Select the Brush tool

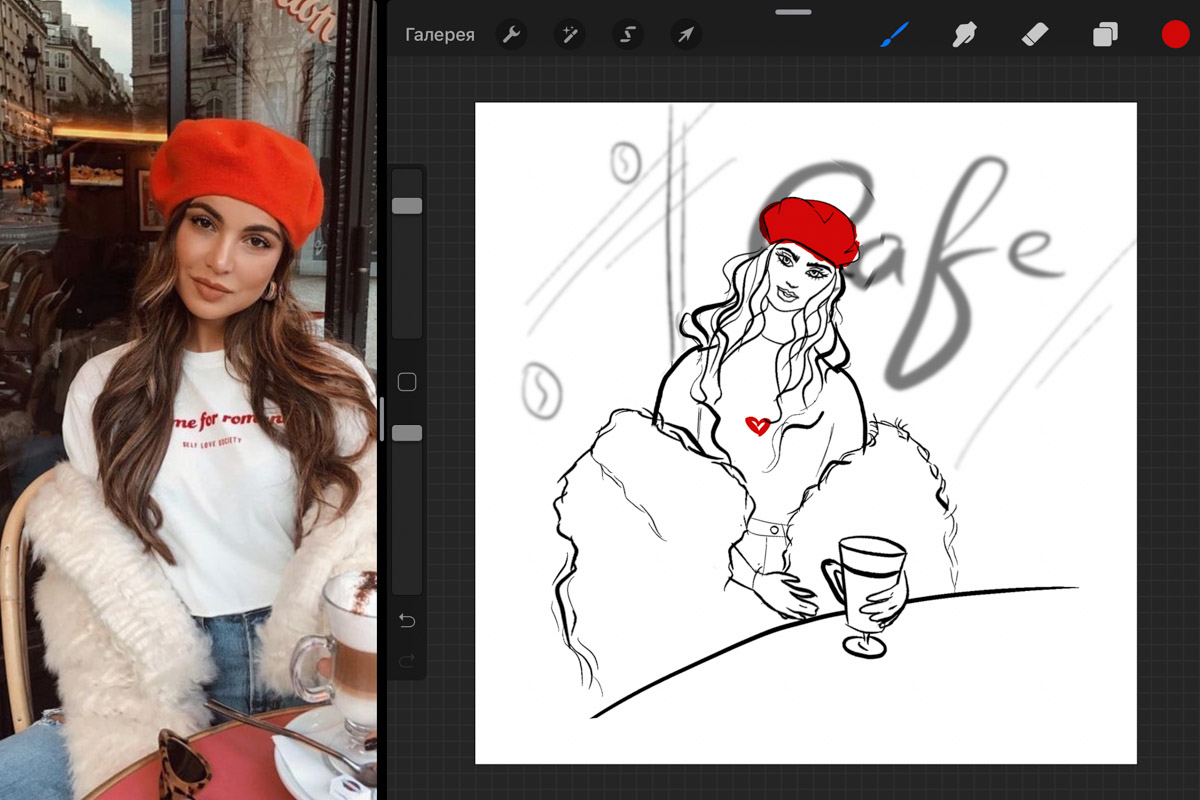point(895,35)
